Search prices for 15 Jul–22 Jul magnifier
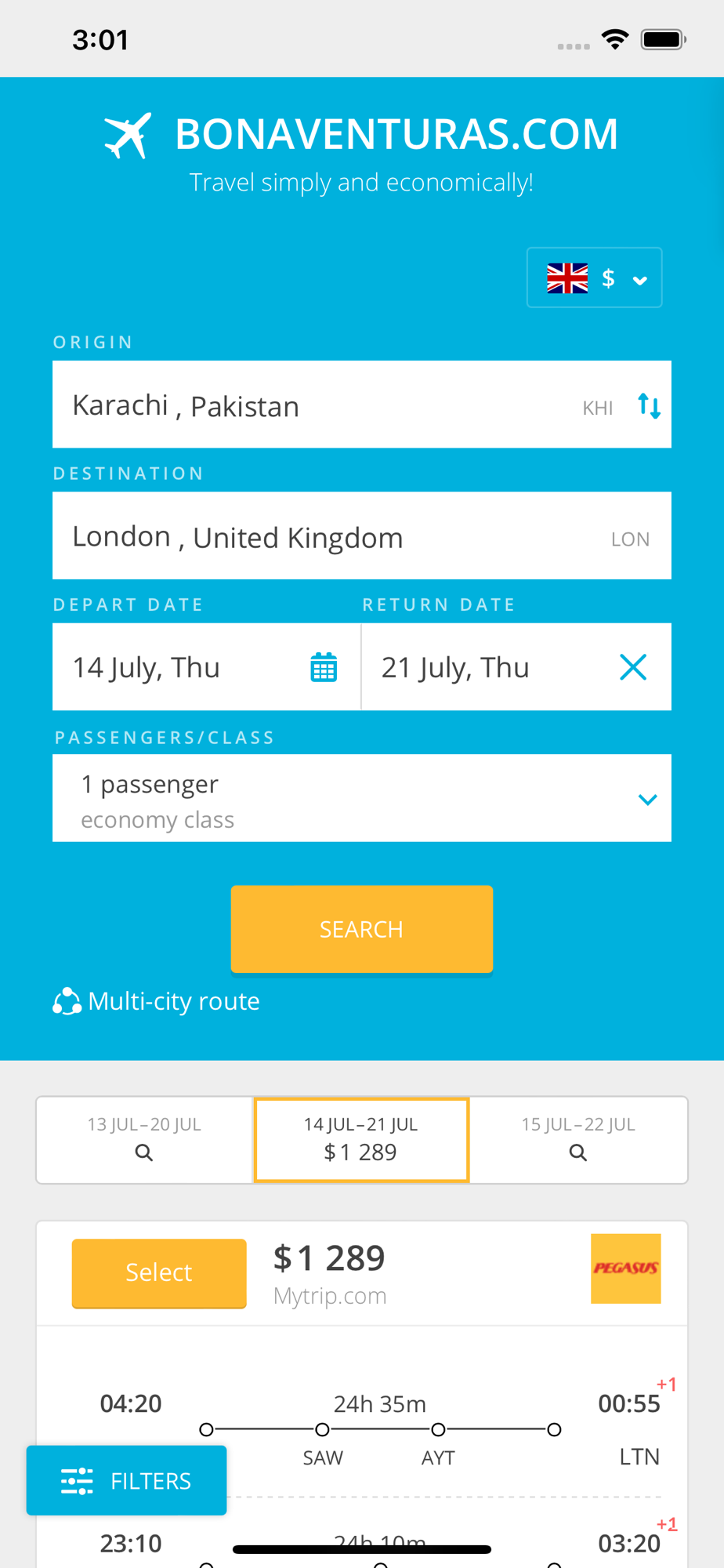Viewport: 724px width, 1568px height. tap(578, 1152)
